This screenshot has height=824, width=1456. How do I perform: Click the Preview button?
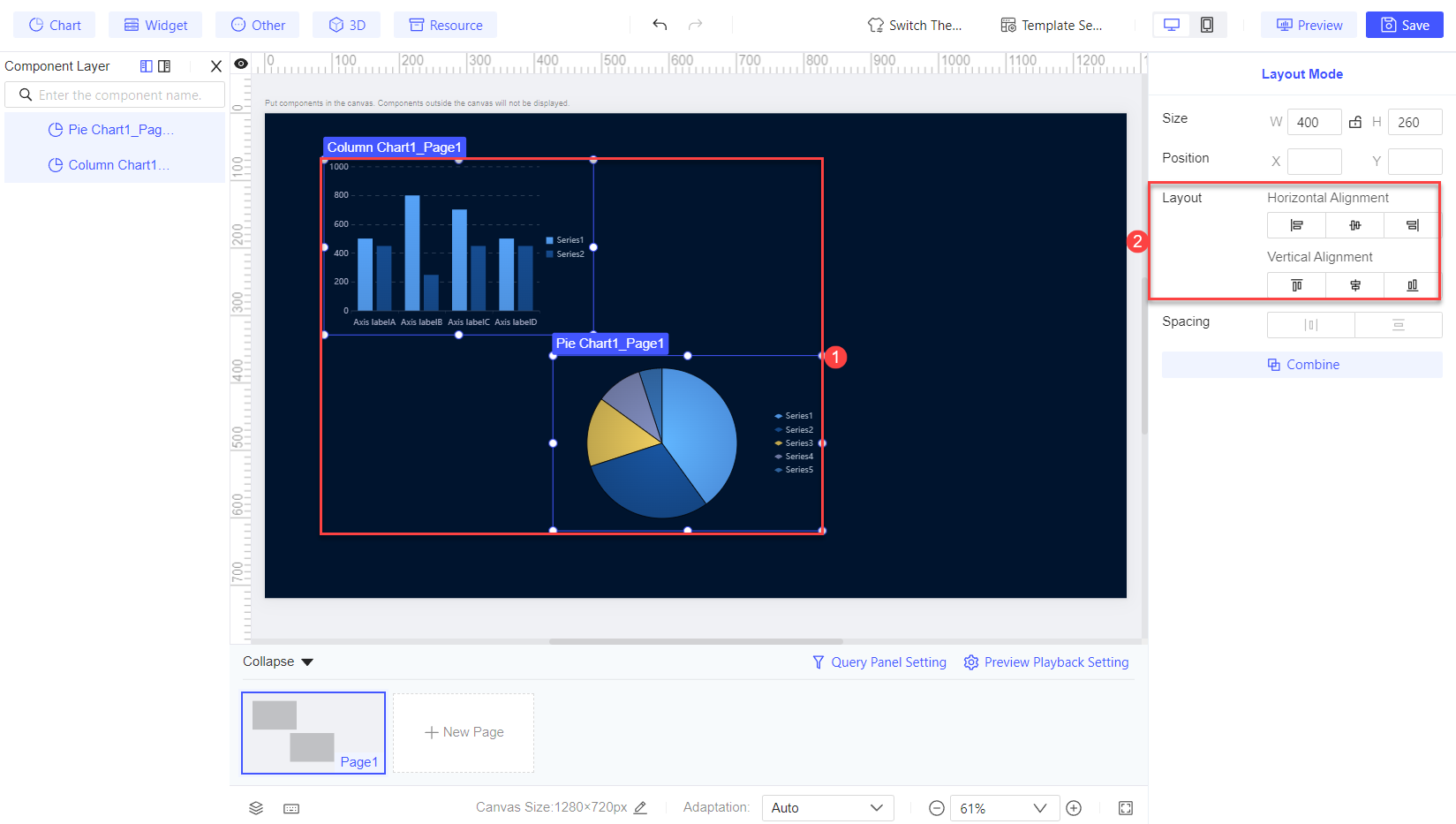pos(1309,25)
